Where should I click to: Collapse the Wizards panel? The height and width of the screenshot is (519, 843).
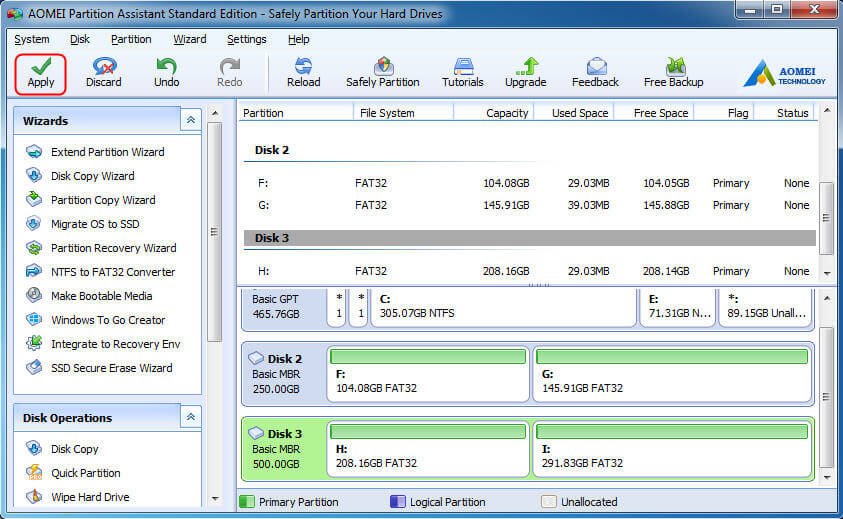click(191, 120)
